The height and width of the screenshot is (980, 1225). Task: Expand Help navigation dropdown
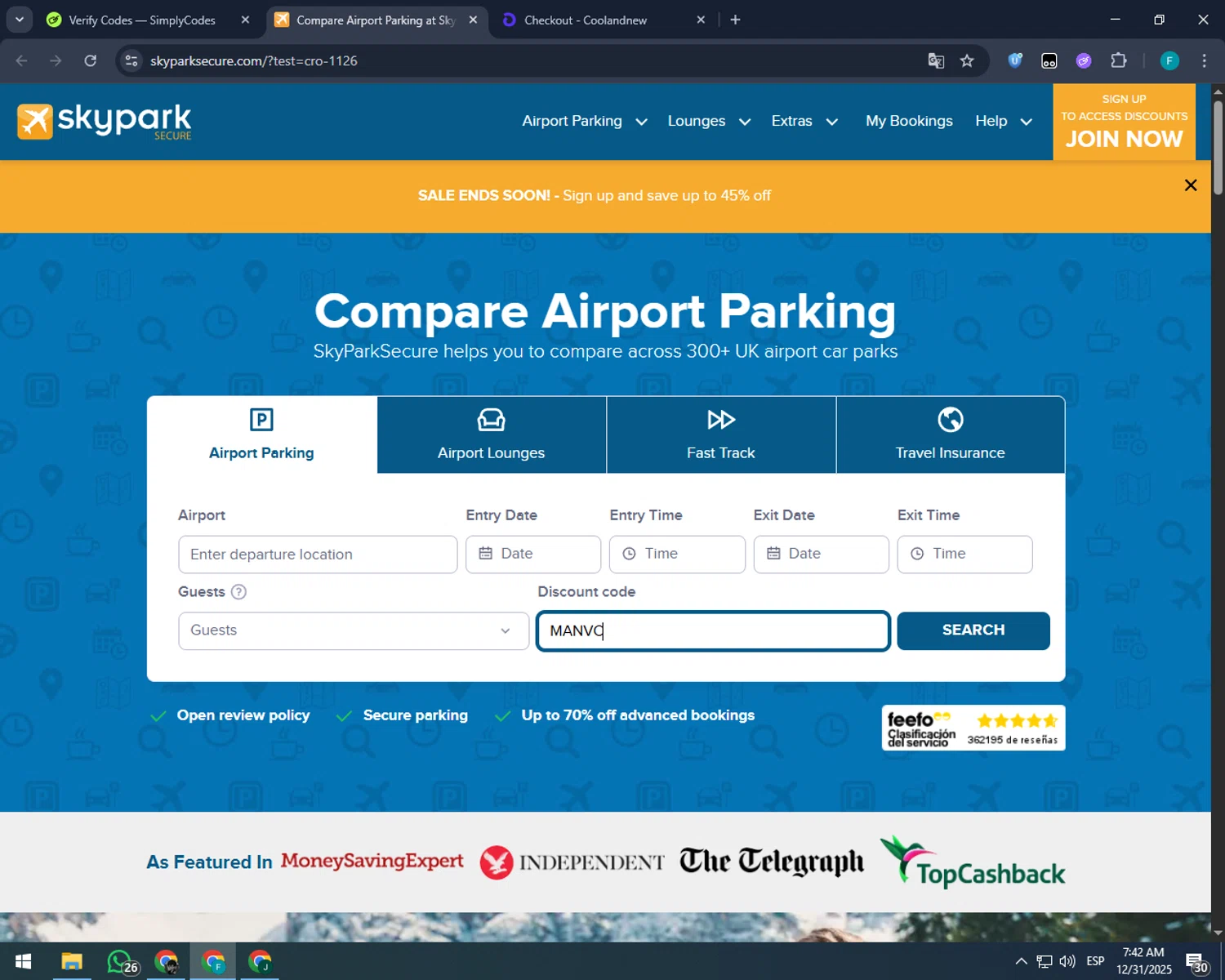[1004, 121]
